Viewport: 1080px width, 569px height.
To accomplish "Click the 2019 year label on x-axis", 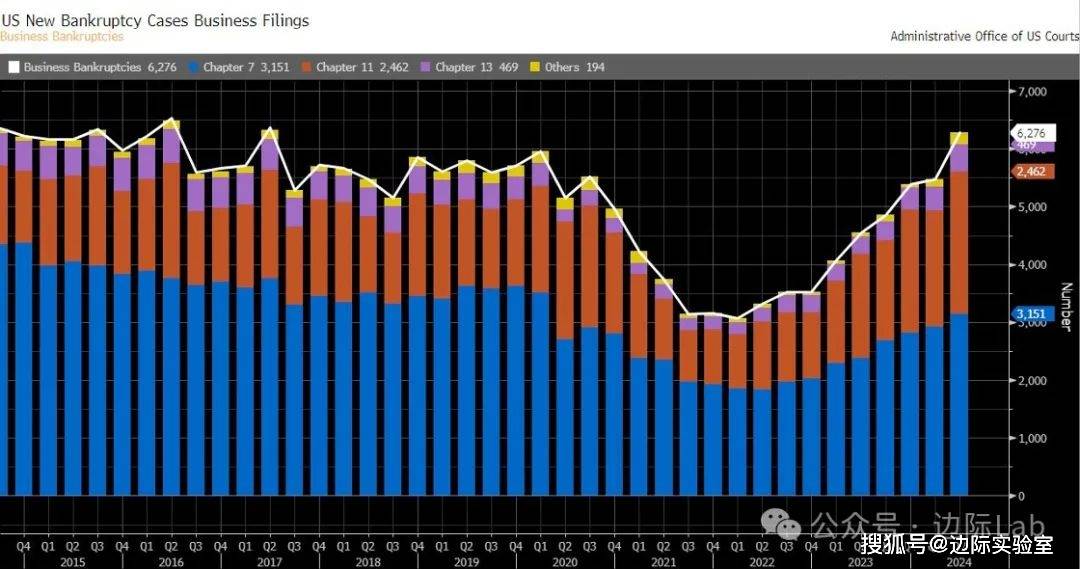I will tap(466, 562).
